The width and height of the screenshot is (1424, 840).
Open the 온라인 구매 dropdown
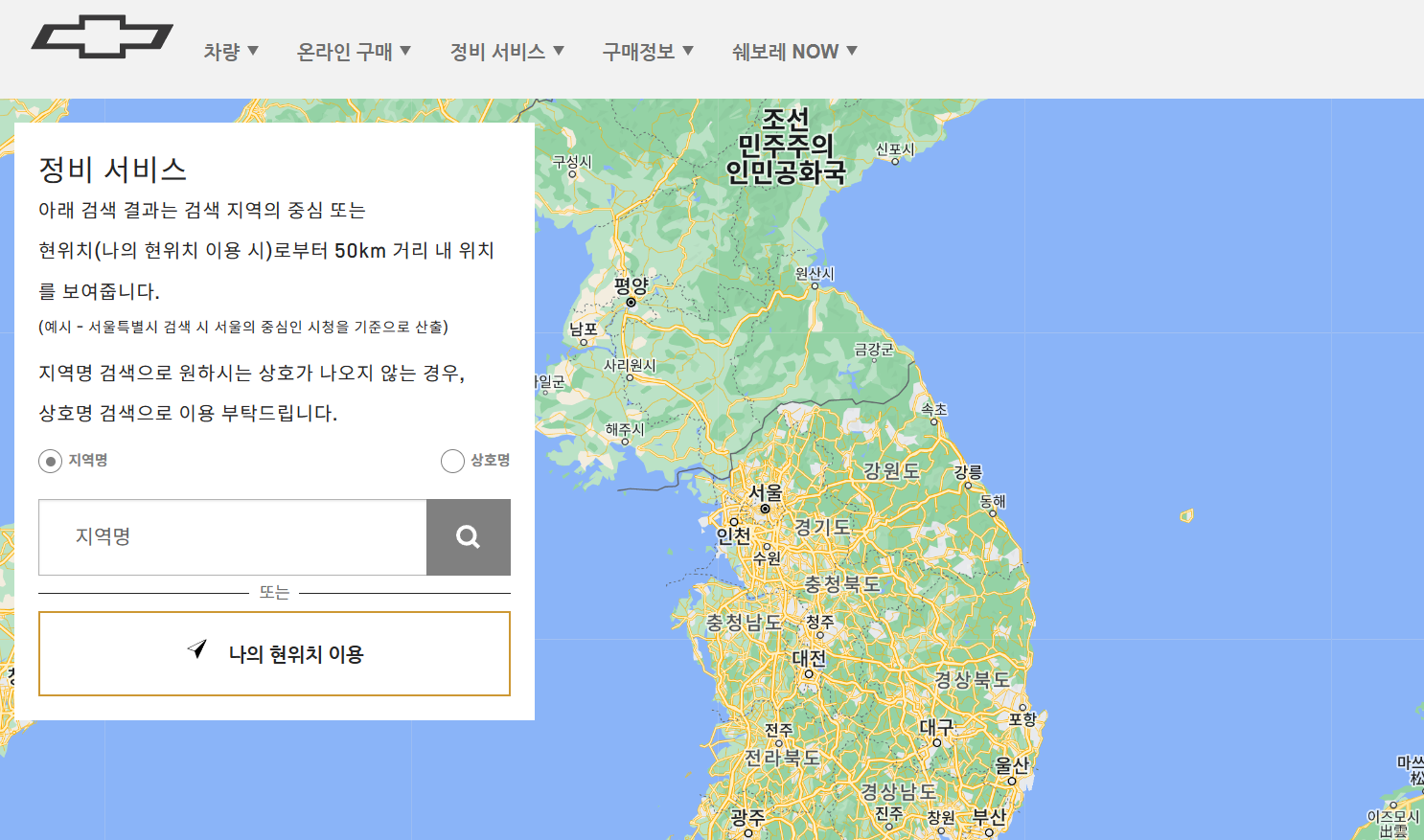tap(355, 52)
